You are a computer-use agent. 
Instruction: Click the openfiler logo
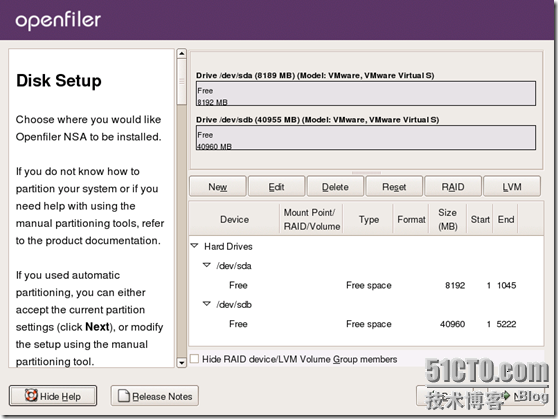click(58, 20)
